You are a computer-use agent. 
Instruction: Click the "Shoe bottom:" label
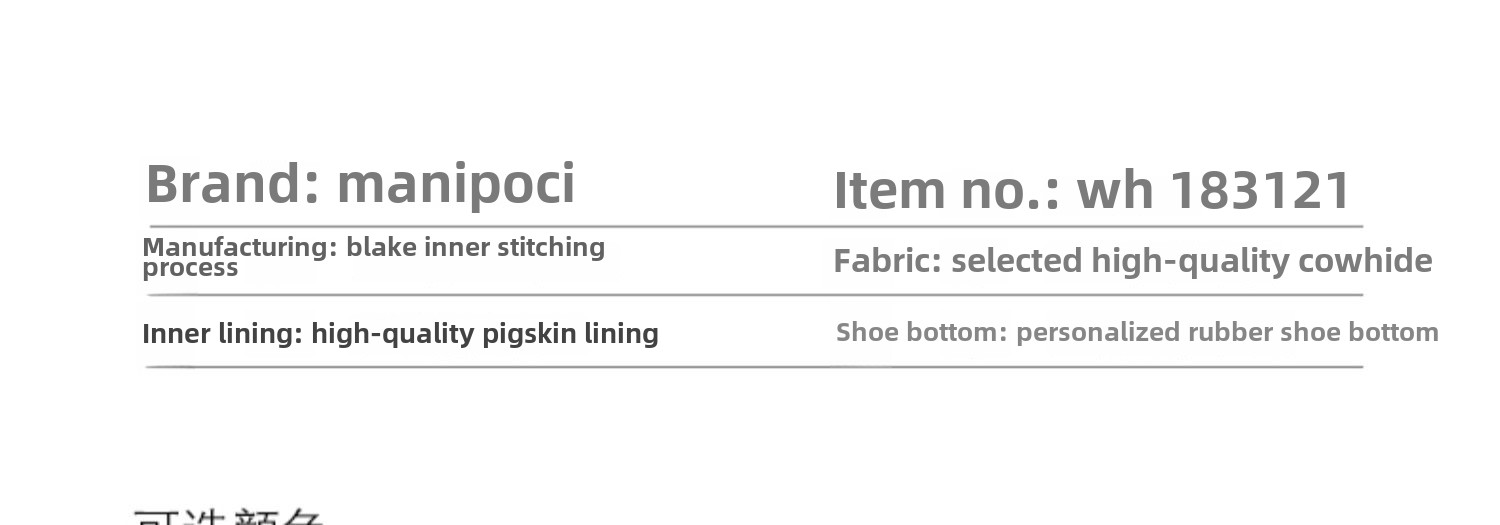tap(921, 332)
